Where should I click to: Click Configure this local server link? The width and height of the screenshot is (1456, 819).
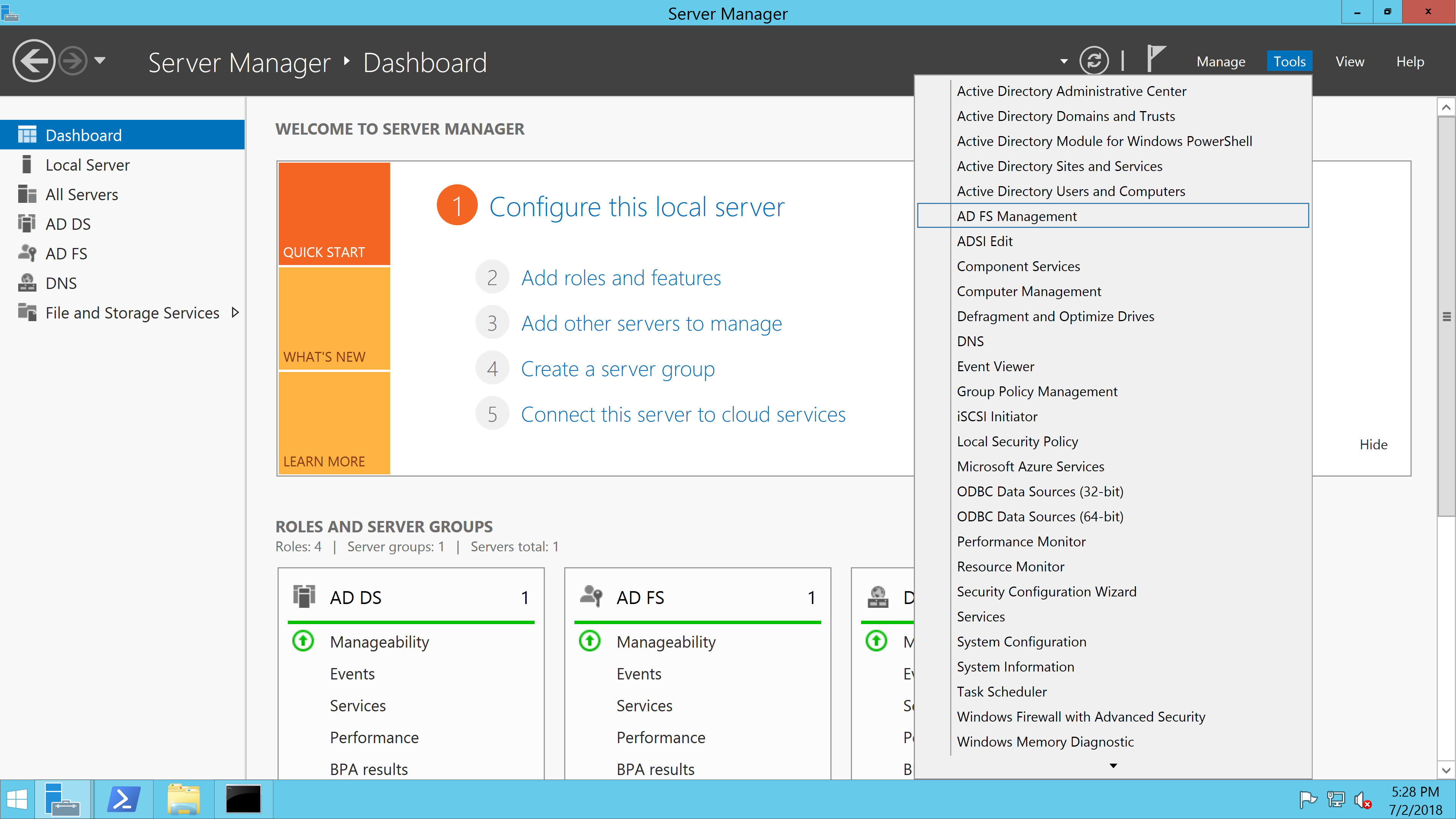pyautogui.click(x=637, y=206)
